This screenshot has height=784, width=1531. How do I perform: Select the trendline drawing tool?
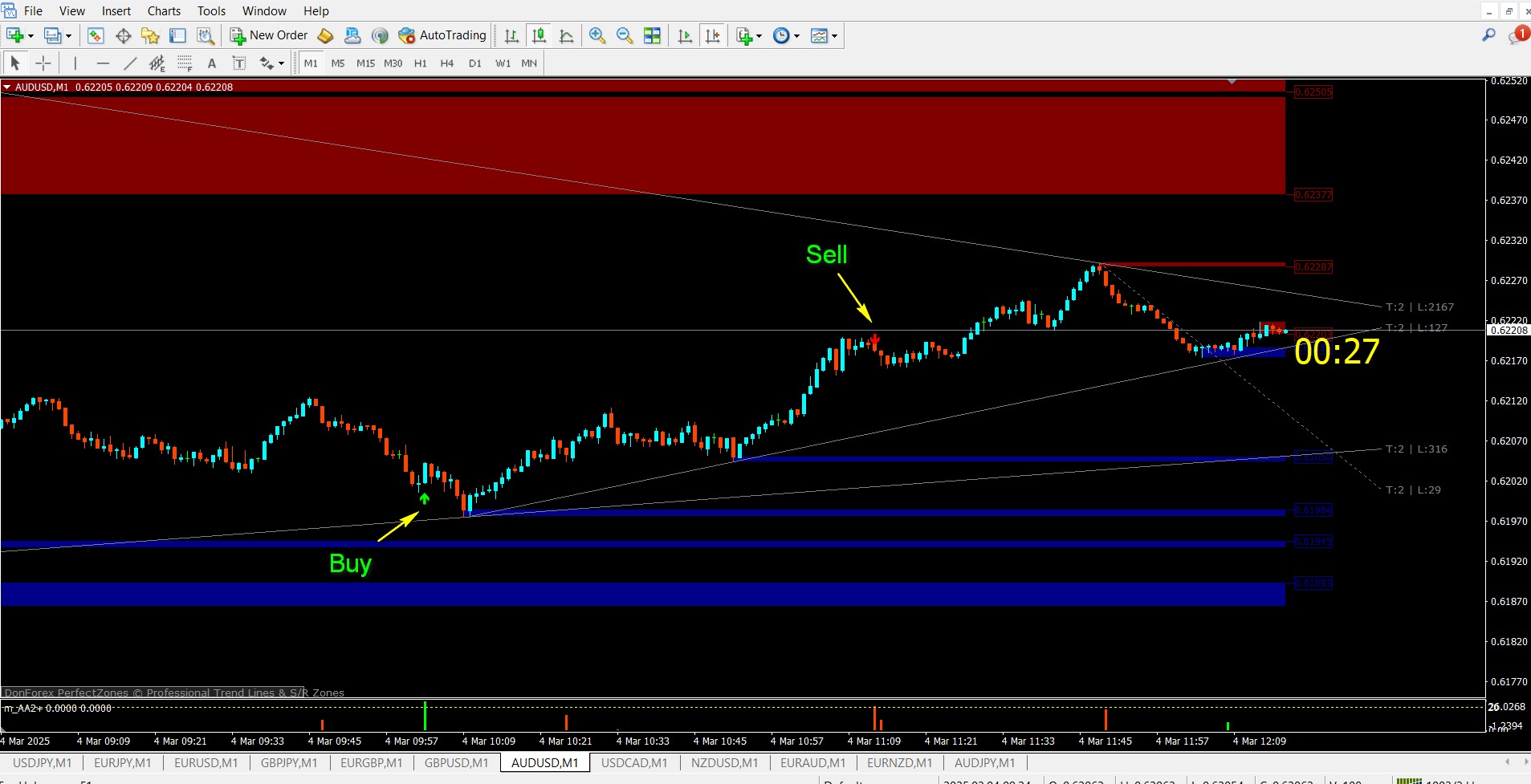[131, 63]
